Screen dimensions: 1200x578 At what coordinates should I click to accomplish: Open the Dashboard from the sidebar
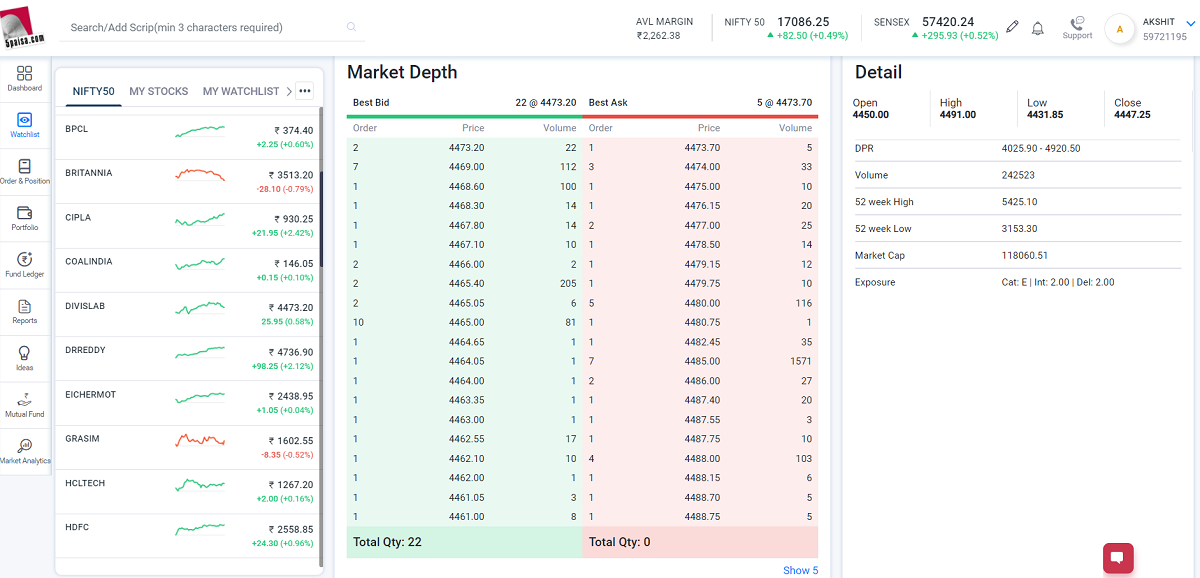tap(24, 75)
